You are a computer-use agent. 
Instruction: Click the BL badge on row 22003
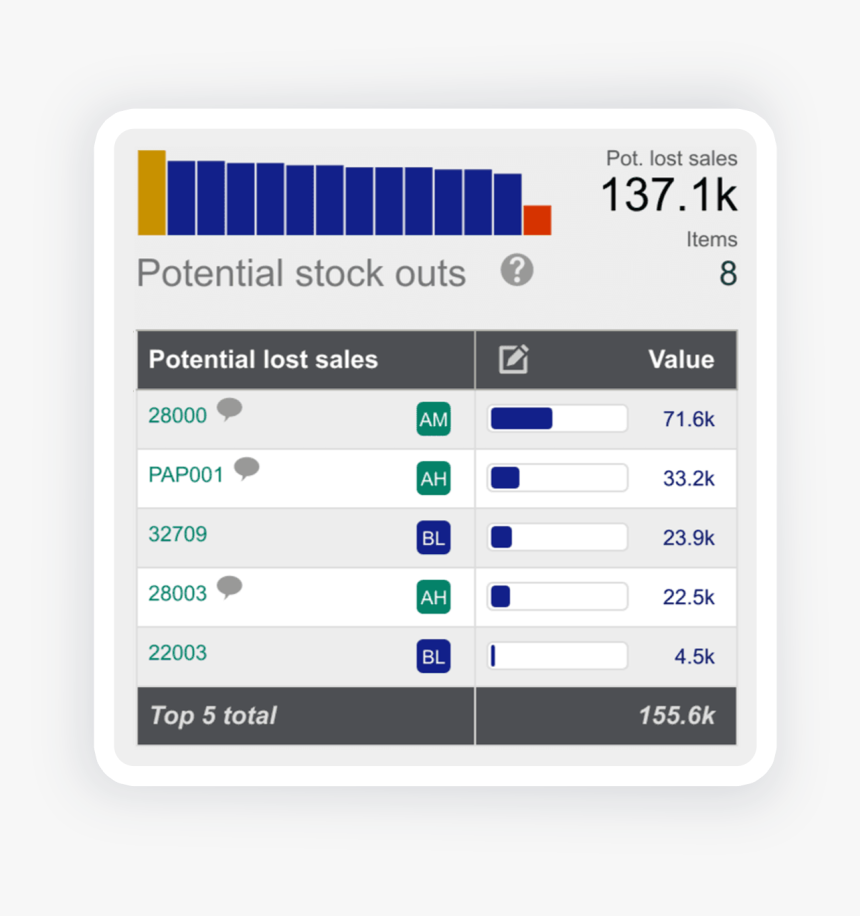pyautogui.click(x=433, y=657)
